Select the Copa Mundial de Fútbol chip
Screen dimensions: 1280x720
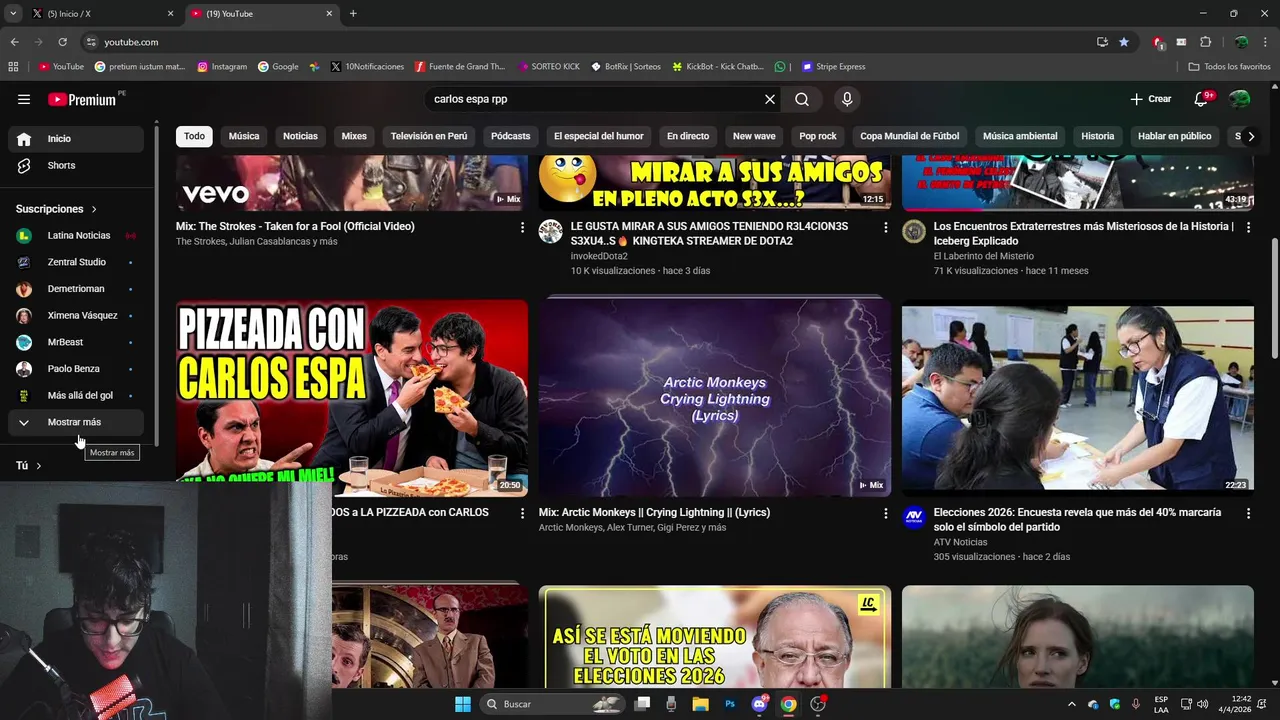[910, 136]
